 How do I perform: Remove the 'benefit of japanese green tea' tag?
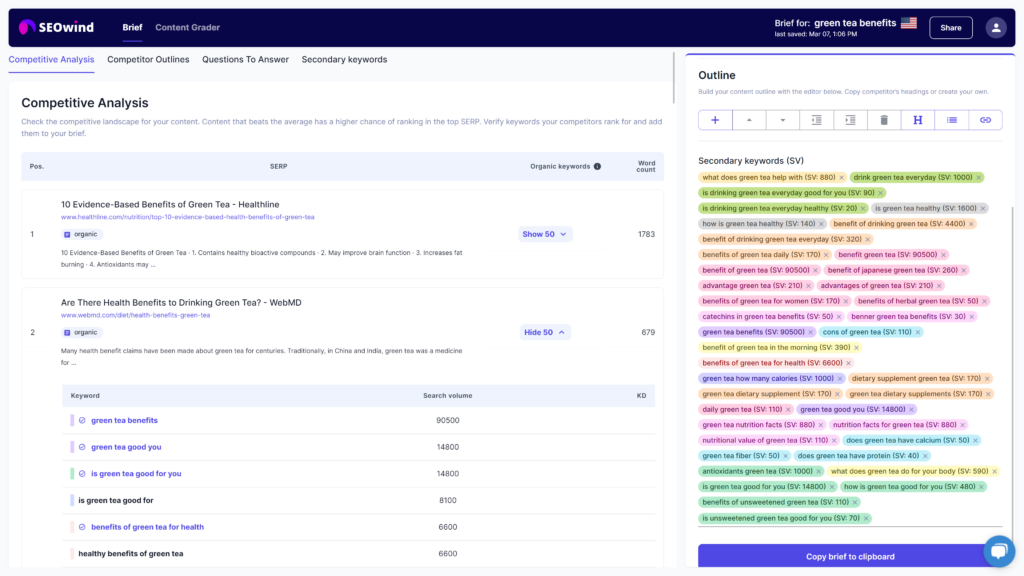pos(964,270)
